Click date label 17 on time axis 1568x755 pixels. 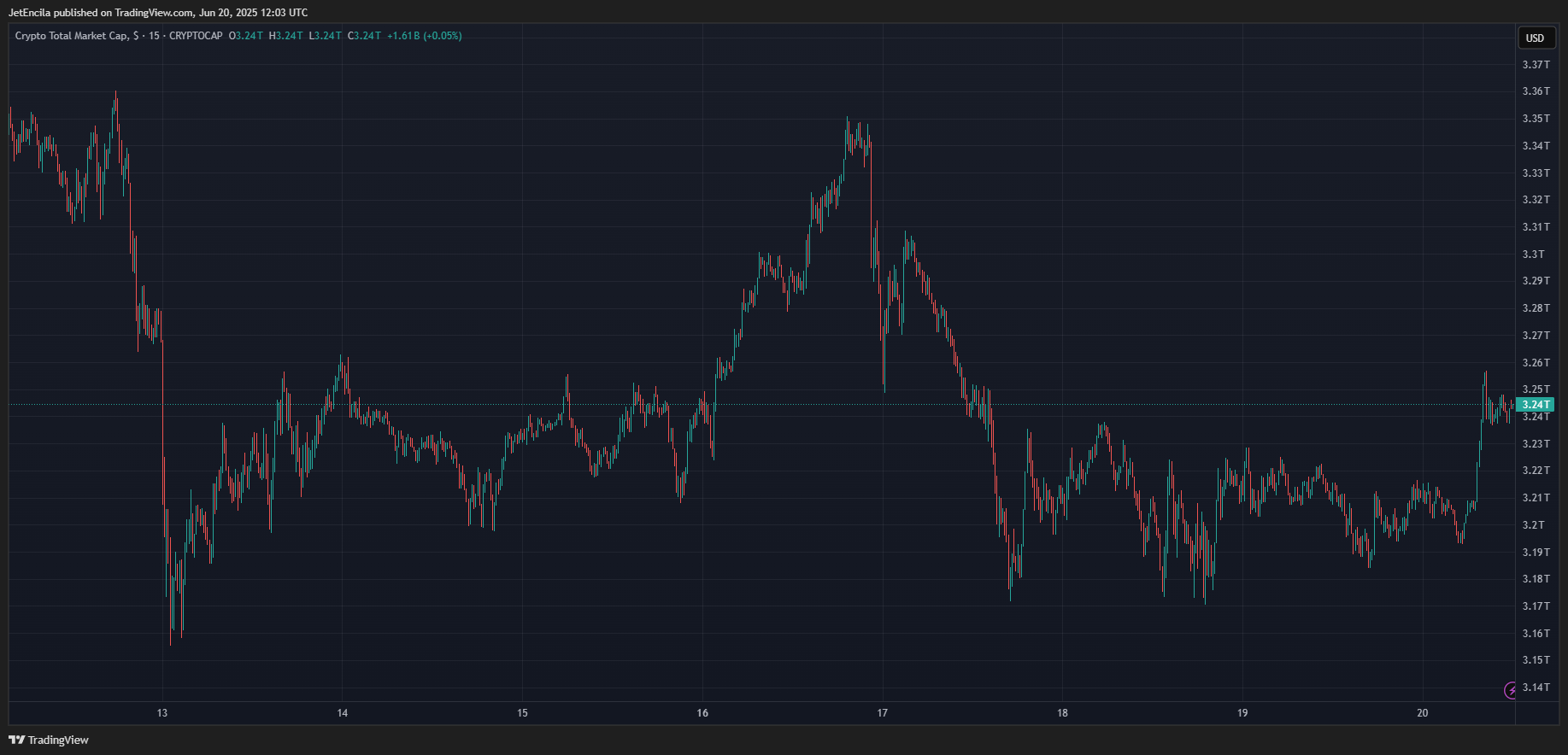(883, 713)
